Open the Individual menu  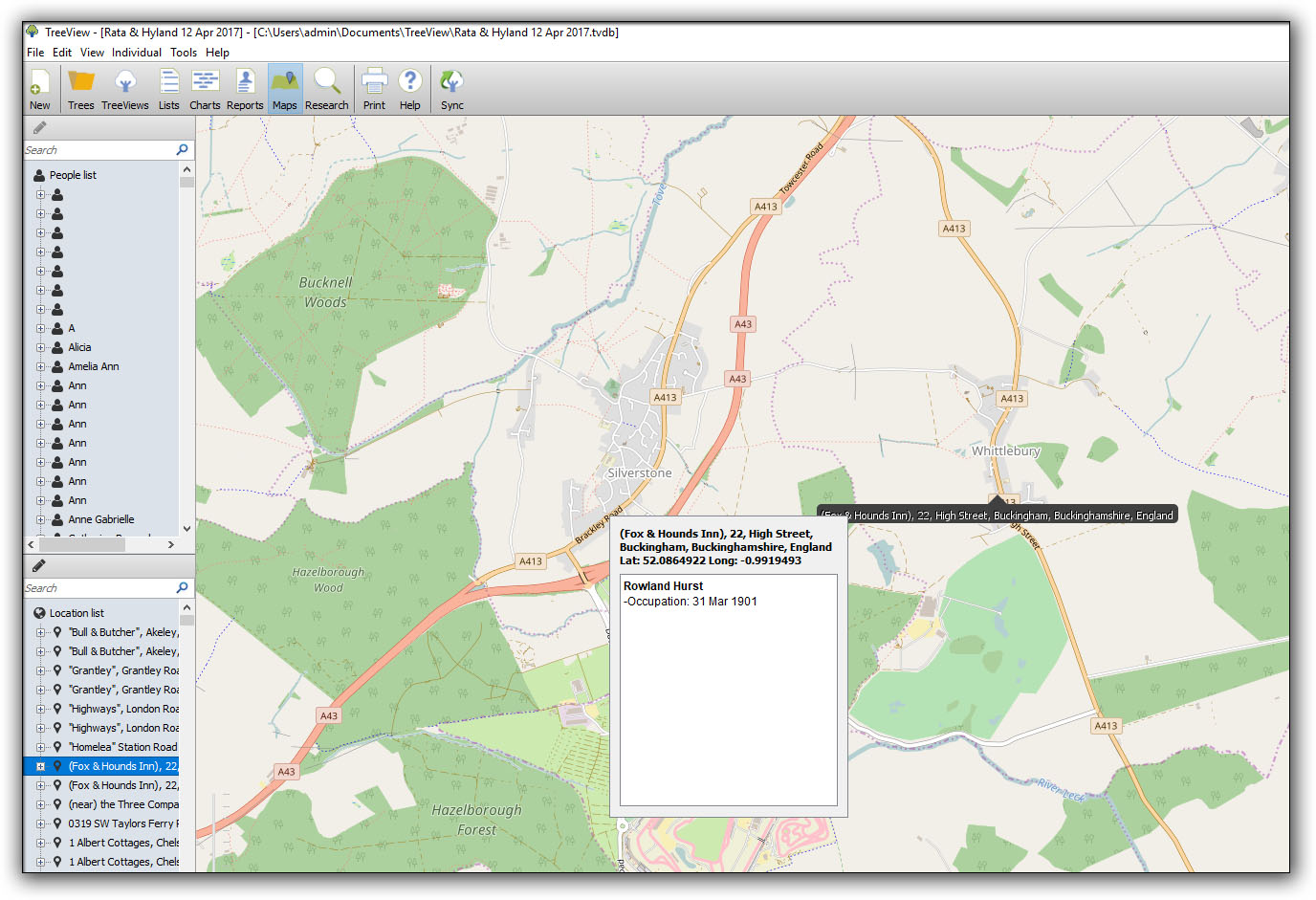[137, 53]
